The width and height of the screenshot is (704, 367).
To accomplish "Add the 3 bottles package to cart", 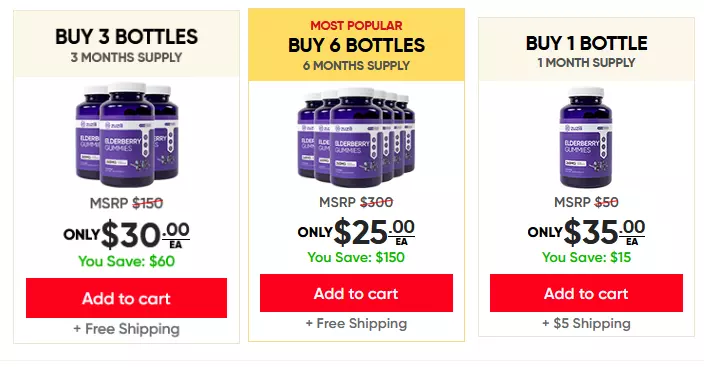I will (x=126, y=298).
